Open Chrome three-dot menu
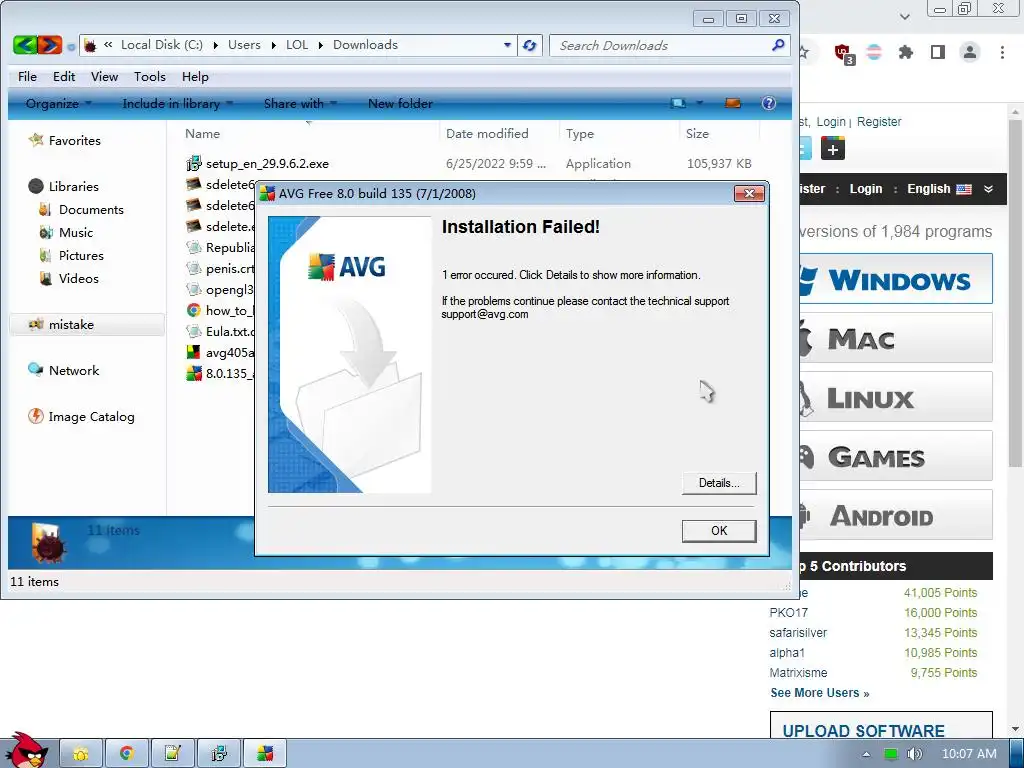 pyautogui.click(x=1002, y=52)
